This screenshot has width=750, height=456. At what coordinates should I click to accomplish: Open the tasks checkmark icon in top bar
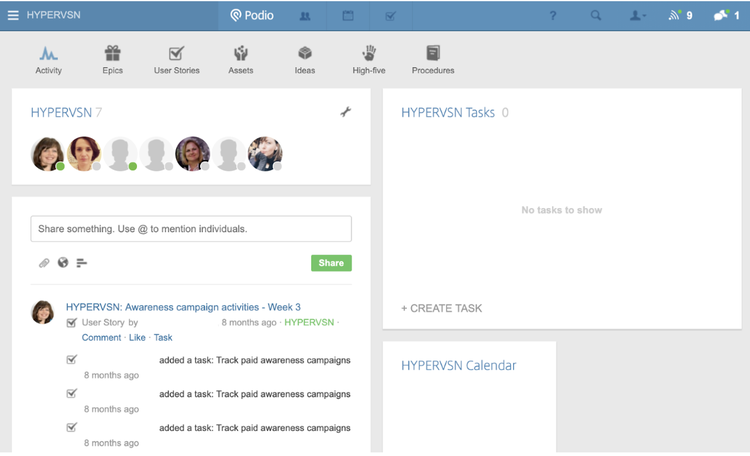point(390,16)
